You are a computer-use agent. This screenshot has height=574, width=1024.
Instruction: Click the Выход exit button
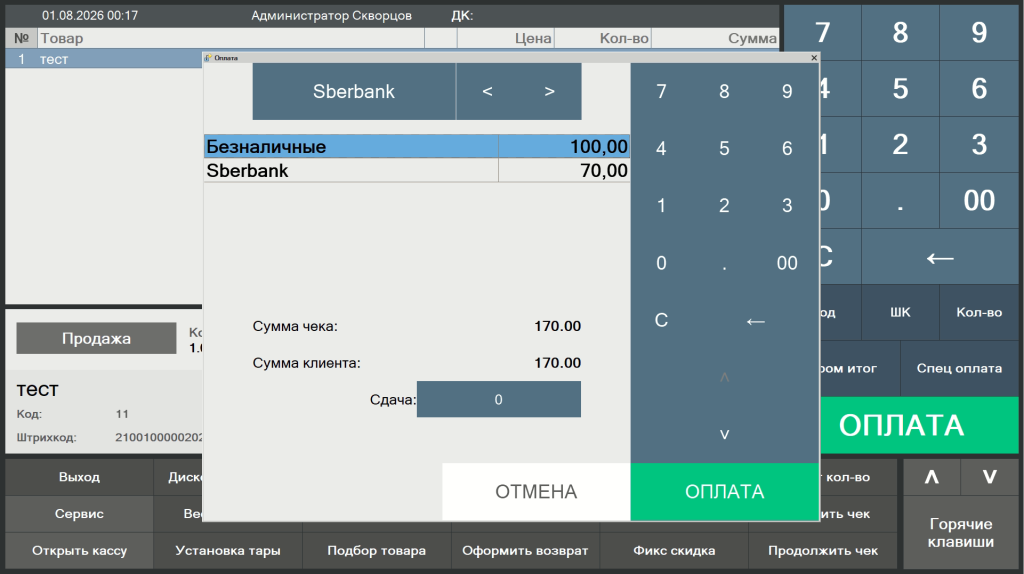(x=79, y=477)
